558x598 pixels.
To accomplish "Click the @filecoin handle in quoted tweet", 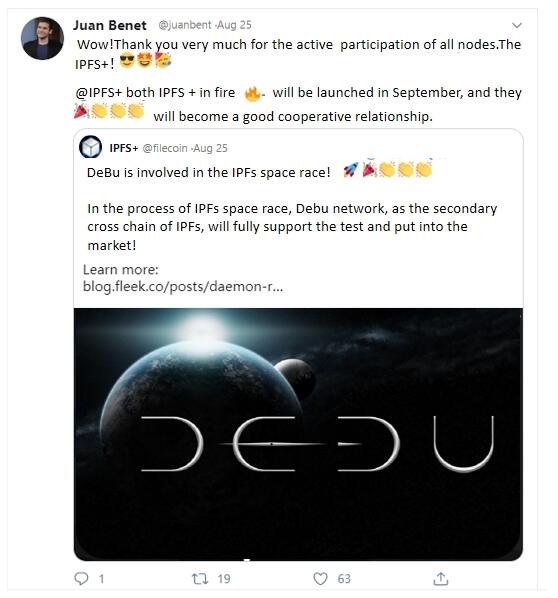I will pos(165,148).
